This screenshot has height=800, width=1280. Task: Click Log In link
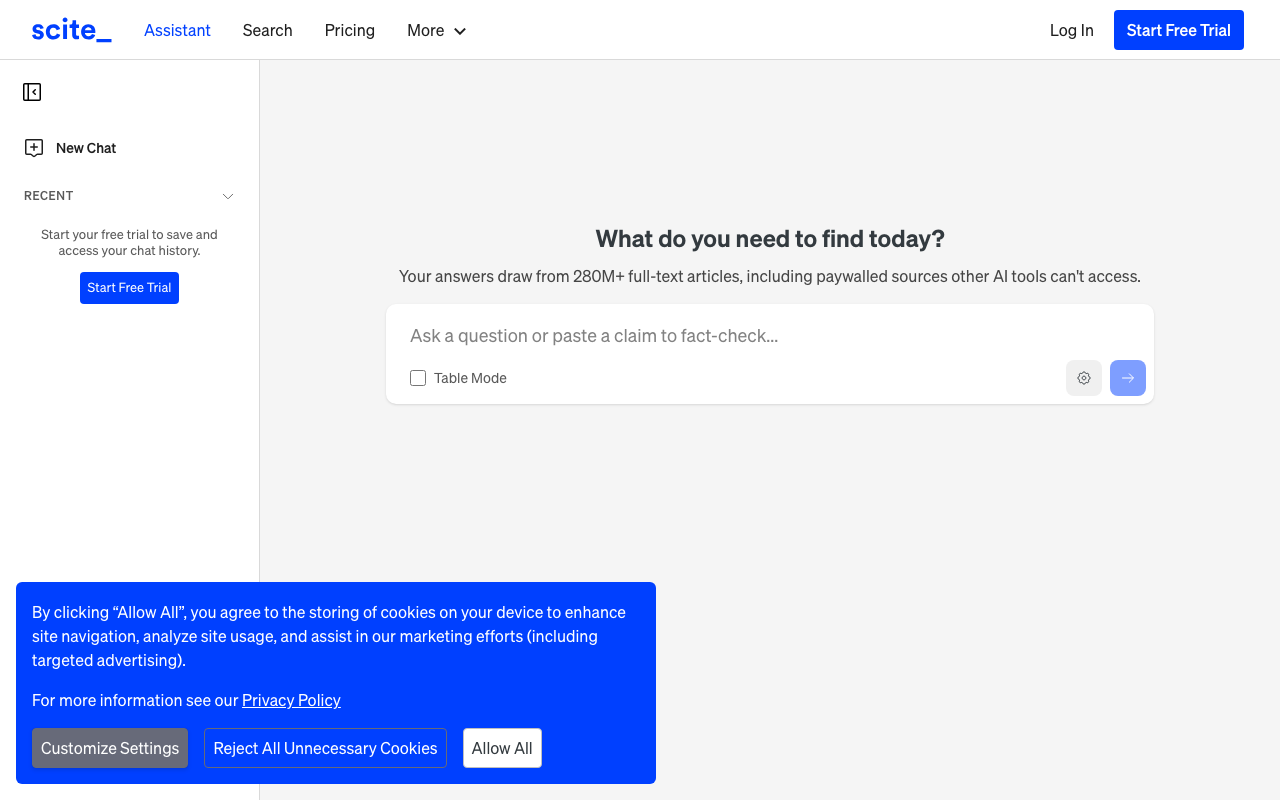click(1071, 30)
